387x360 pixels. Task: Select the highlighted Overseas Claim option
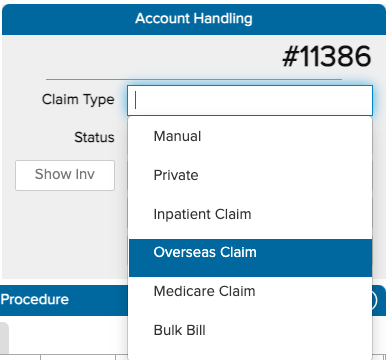tap(250, 258)
